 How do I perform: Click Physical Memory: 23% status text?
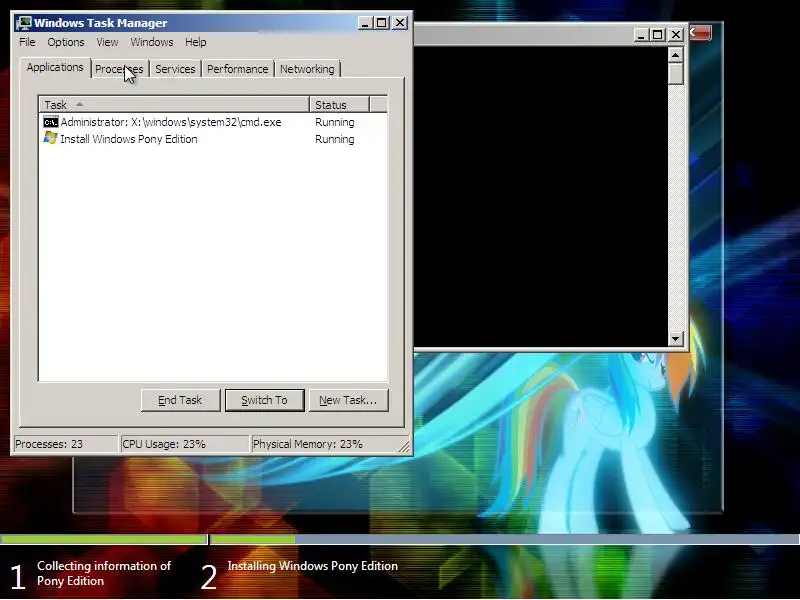[308, 444]
